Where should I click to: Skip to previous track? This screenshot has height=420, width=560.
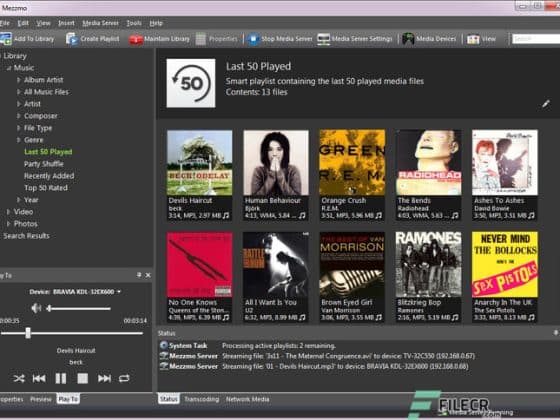pos(39,378)
